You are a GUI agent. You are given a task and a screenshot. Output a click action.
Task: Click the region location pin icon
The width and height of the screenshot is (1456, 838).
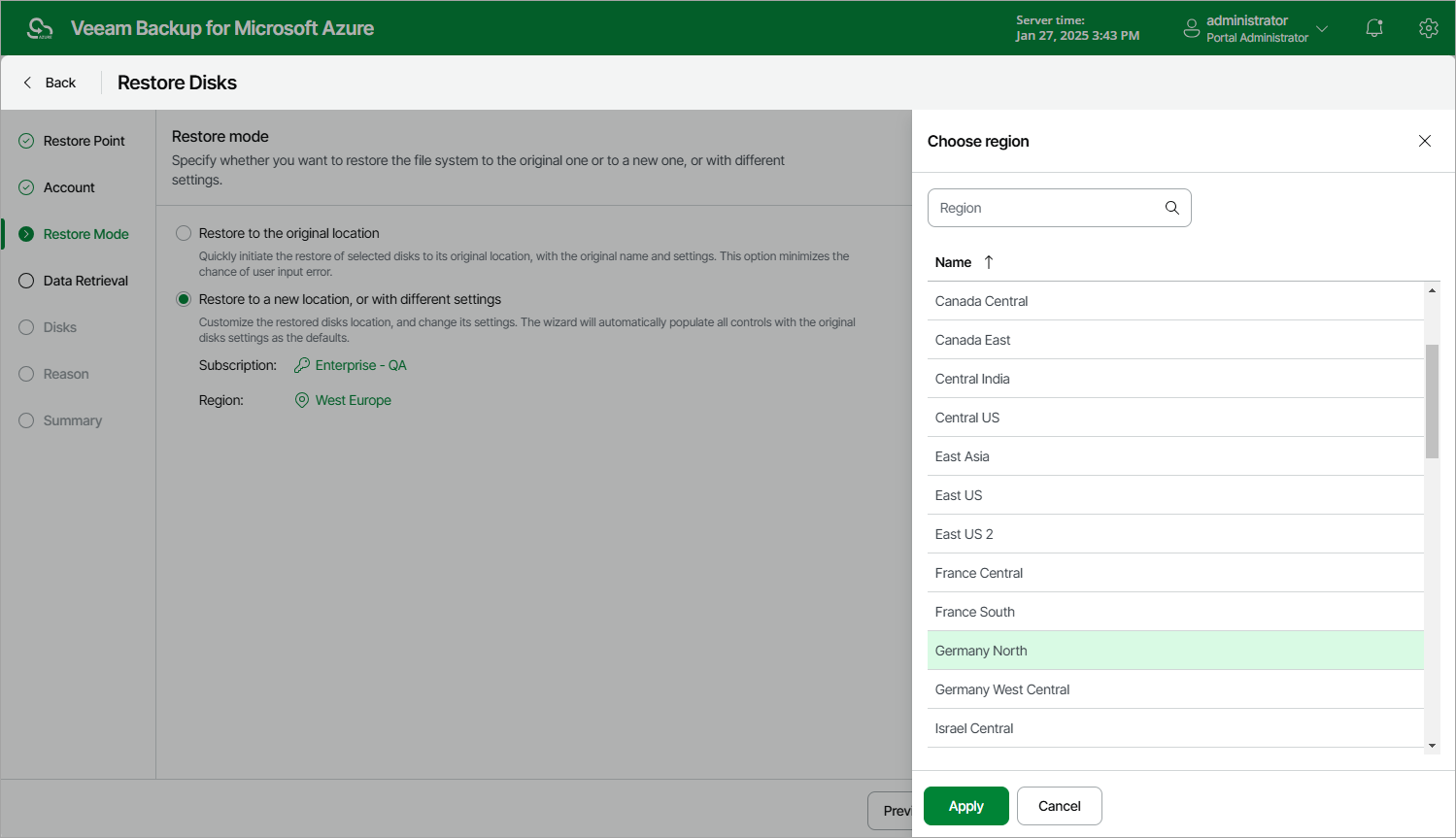pyautogui.click(x=302, y=400)
